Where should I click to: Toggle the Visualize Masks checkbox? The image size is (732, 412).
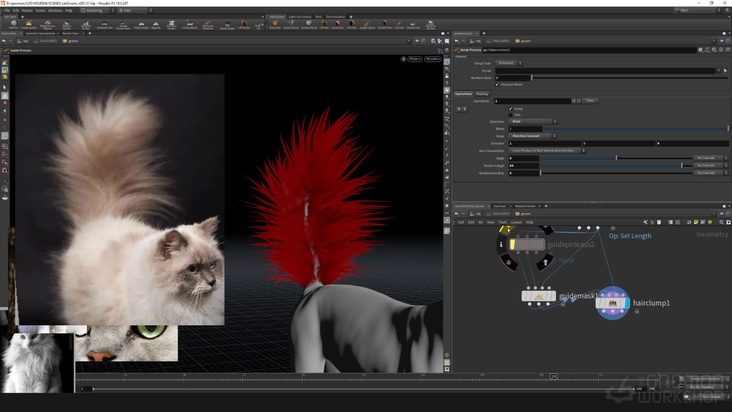497,84
